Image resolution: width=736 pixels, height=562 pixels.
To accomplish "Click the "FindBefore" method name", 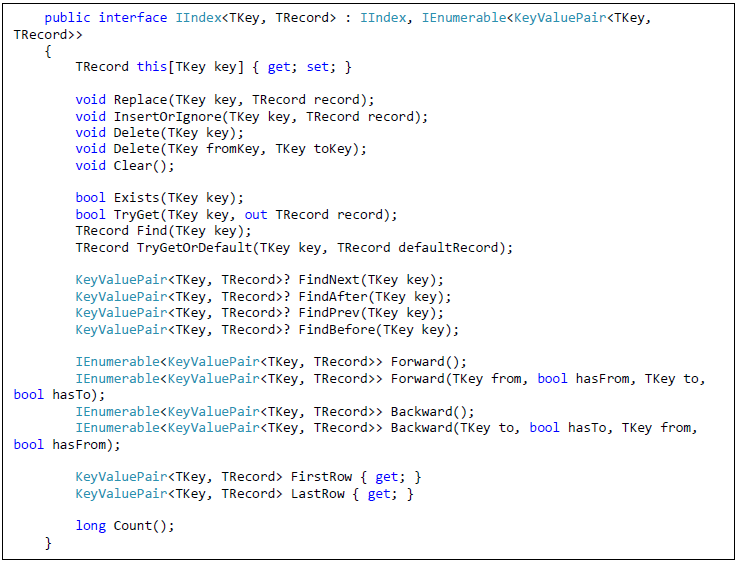I will click(336, 330).
